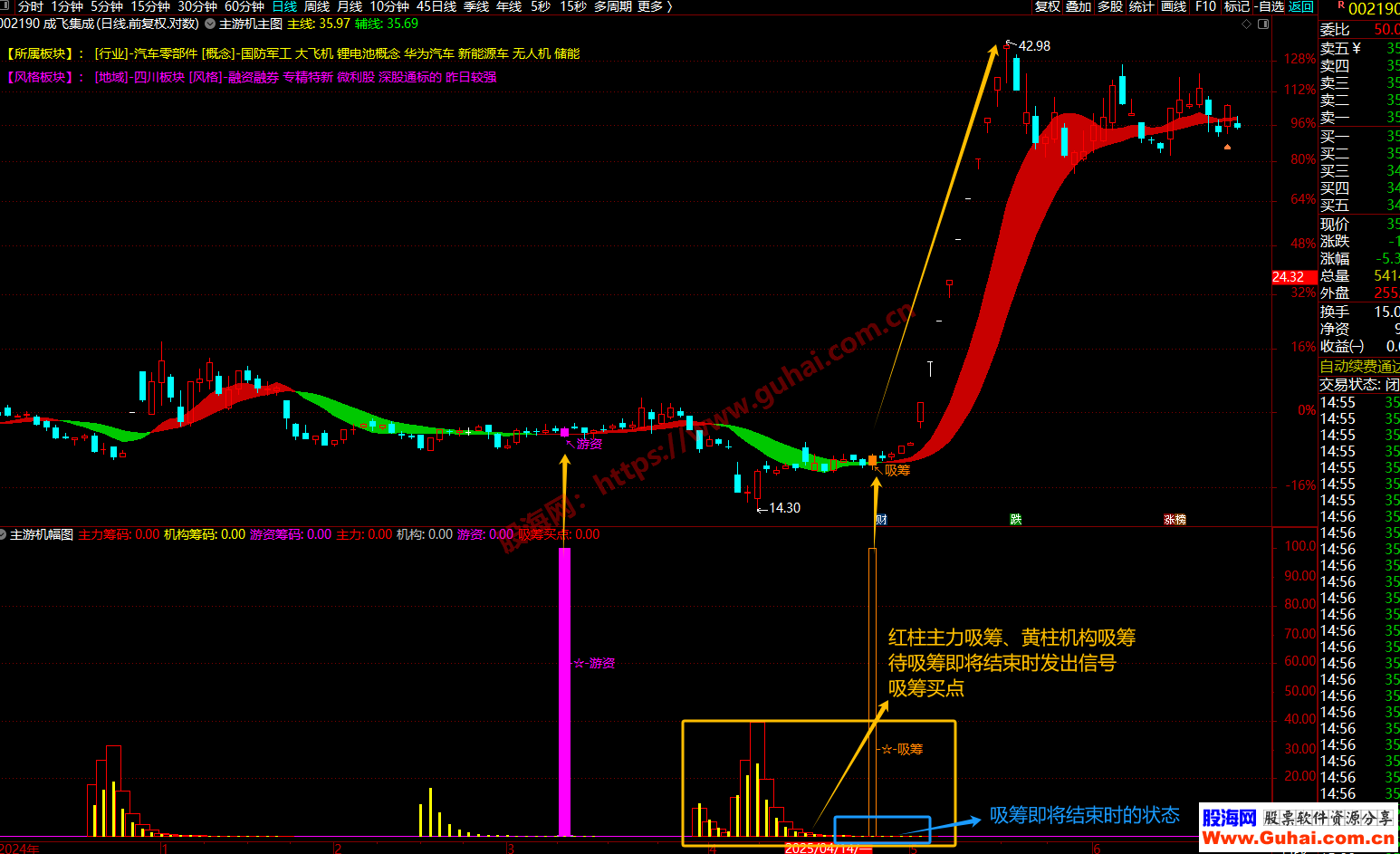Screen dimensions: 1400x854
Task: Click the 多股 multi-stock button
Action: (1110, 6)
